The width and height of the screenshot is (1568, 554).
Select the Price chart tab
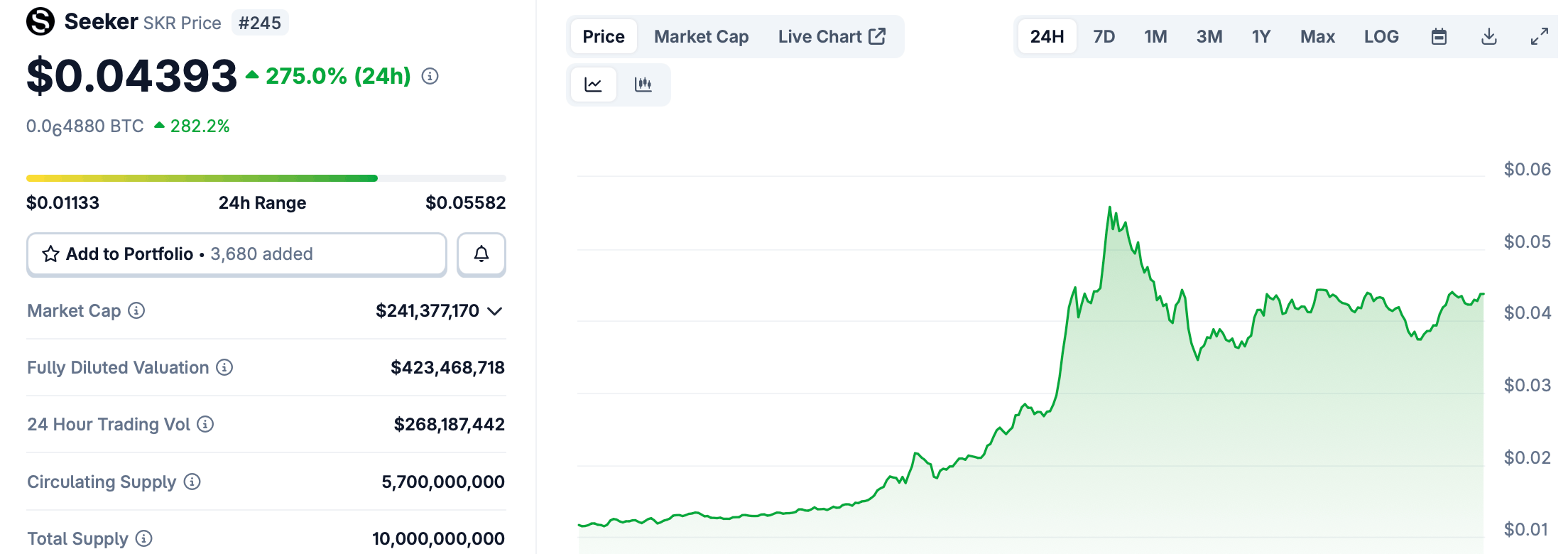click(604, 36)
